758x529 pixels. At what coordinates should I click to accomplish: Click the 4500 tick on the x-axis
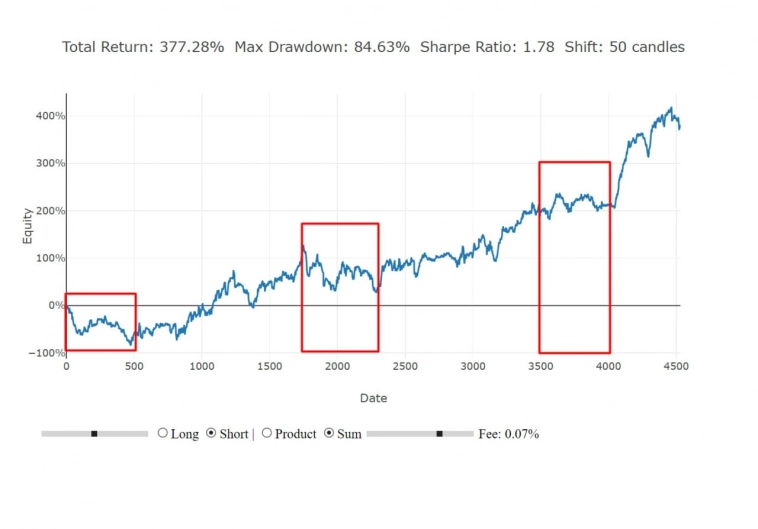[675, 366]
